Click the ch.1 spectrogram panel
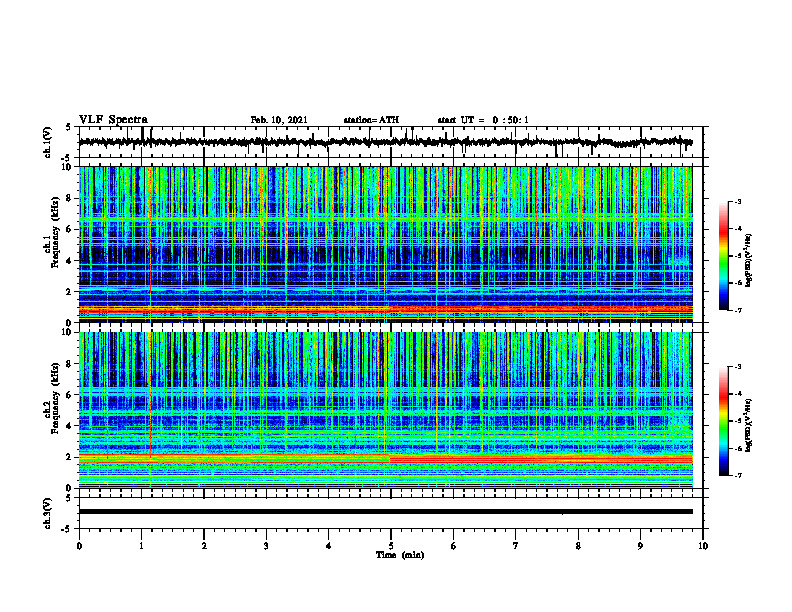 pos(385,244)
